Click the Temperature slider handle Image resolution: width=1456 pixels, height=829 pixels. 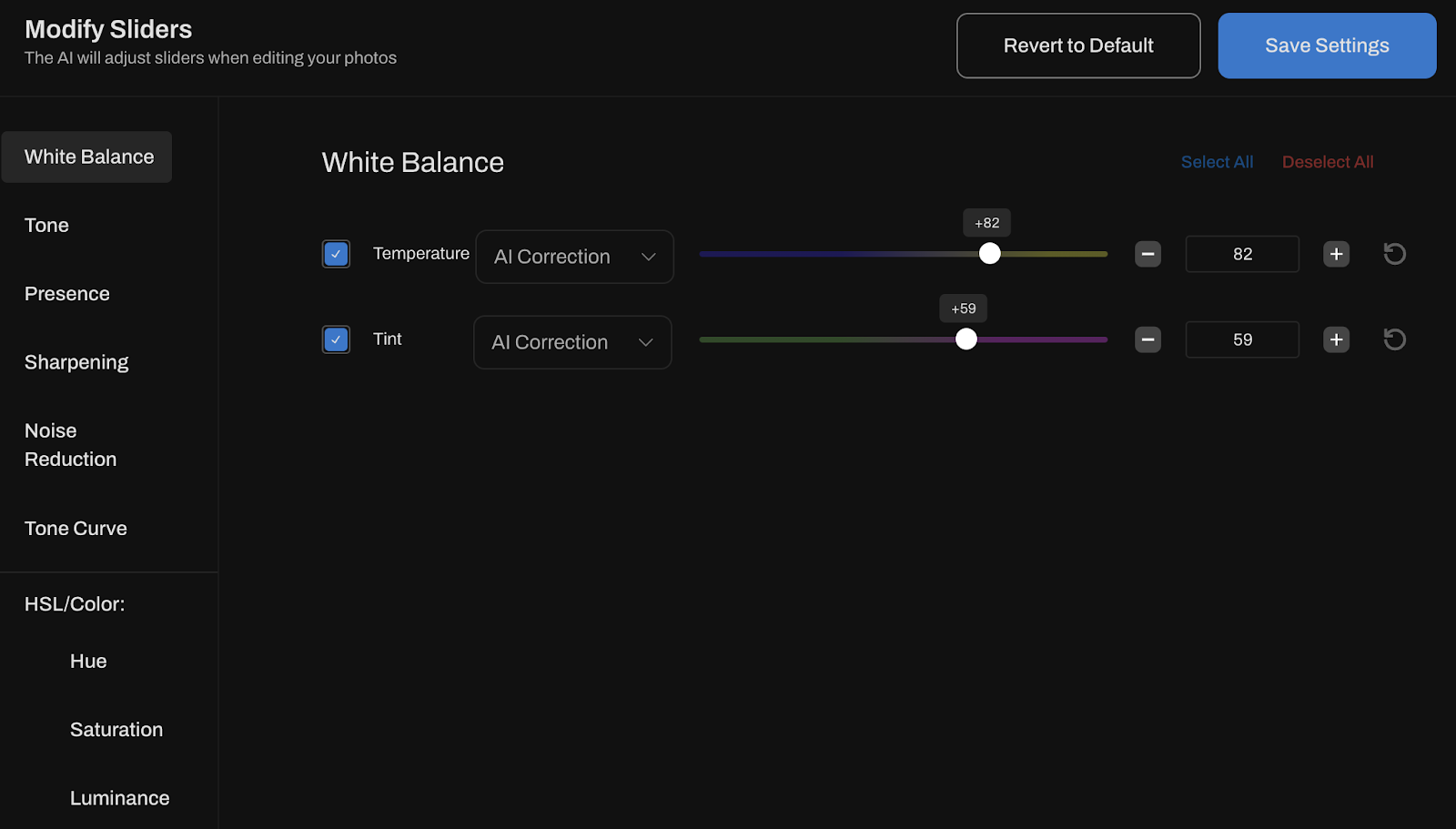989,254
